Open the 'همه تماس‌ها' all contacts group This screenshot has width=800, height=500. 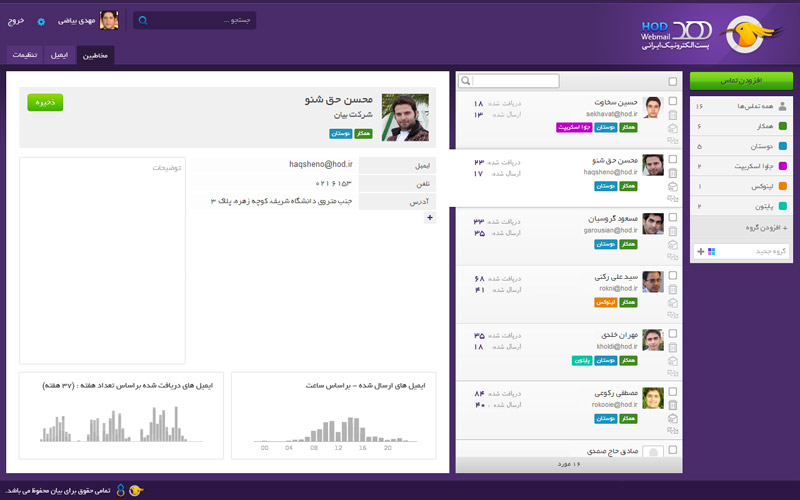coord(741,105)
